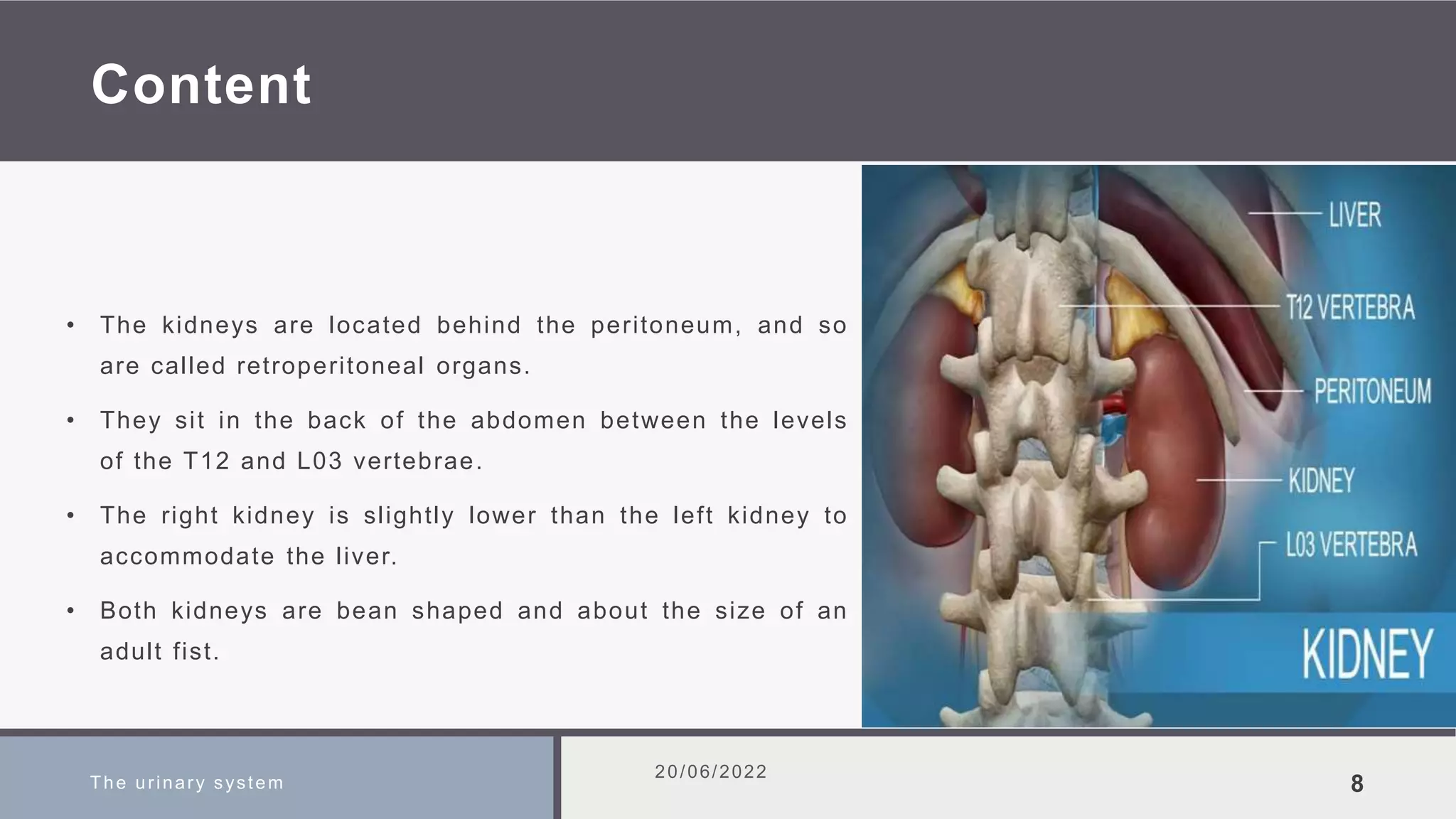Click the small KIDNEY label beside the organ
The width and height of the screenshot is (1456, 819).
[x=1322, y=481]
